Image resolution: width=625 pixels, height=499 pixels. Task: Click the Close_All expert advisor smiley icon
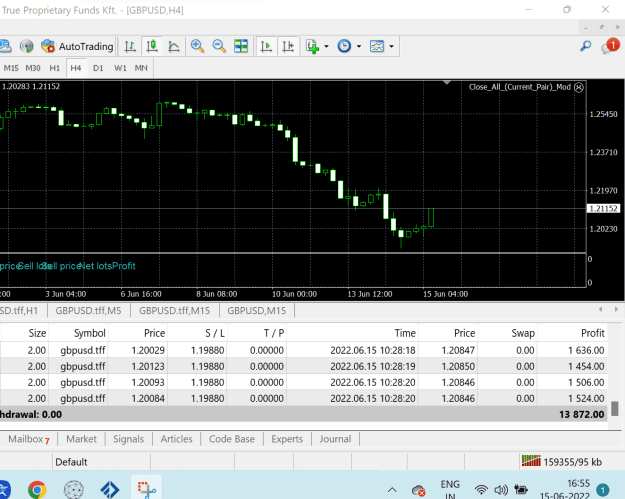tap(579, 87)
